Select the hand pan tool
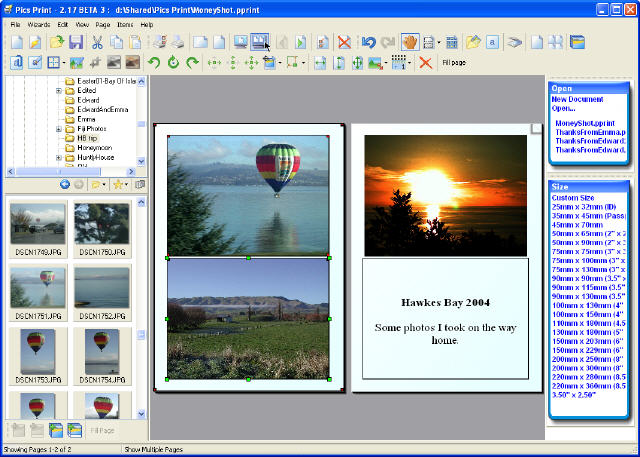Viewport: 640px width, 457px height. tap(409, 42)
